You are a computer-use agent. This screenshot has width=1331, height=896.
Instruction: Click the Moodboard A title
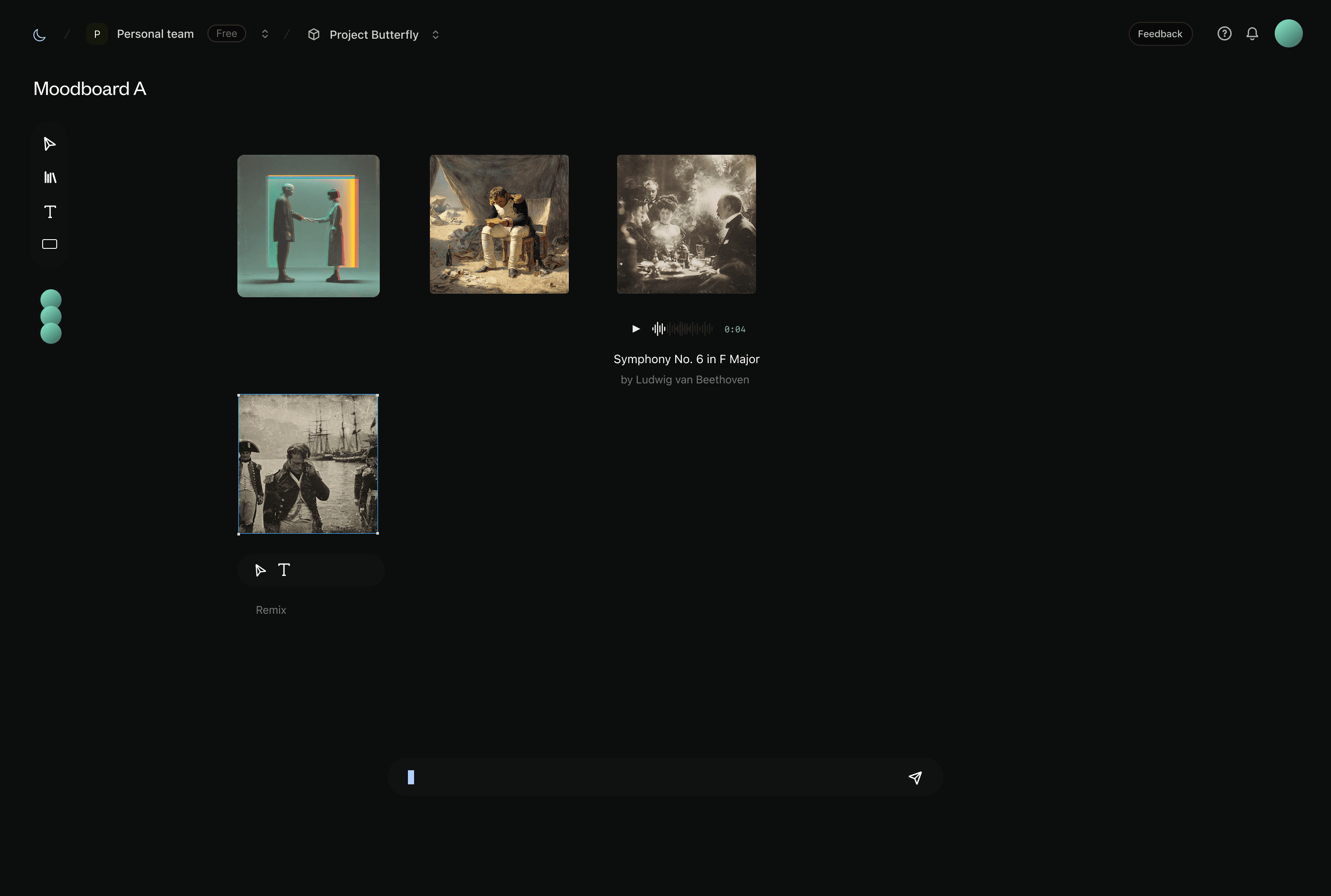click(x=90, y=88)
